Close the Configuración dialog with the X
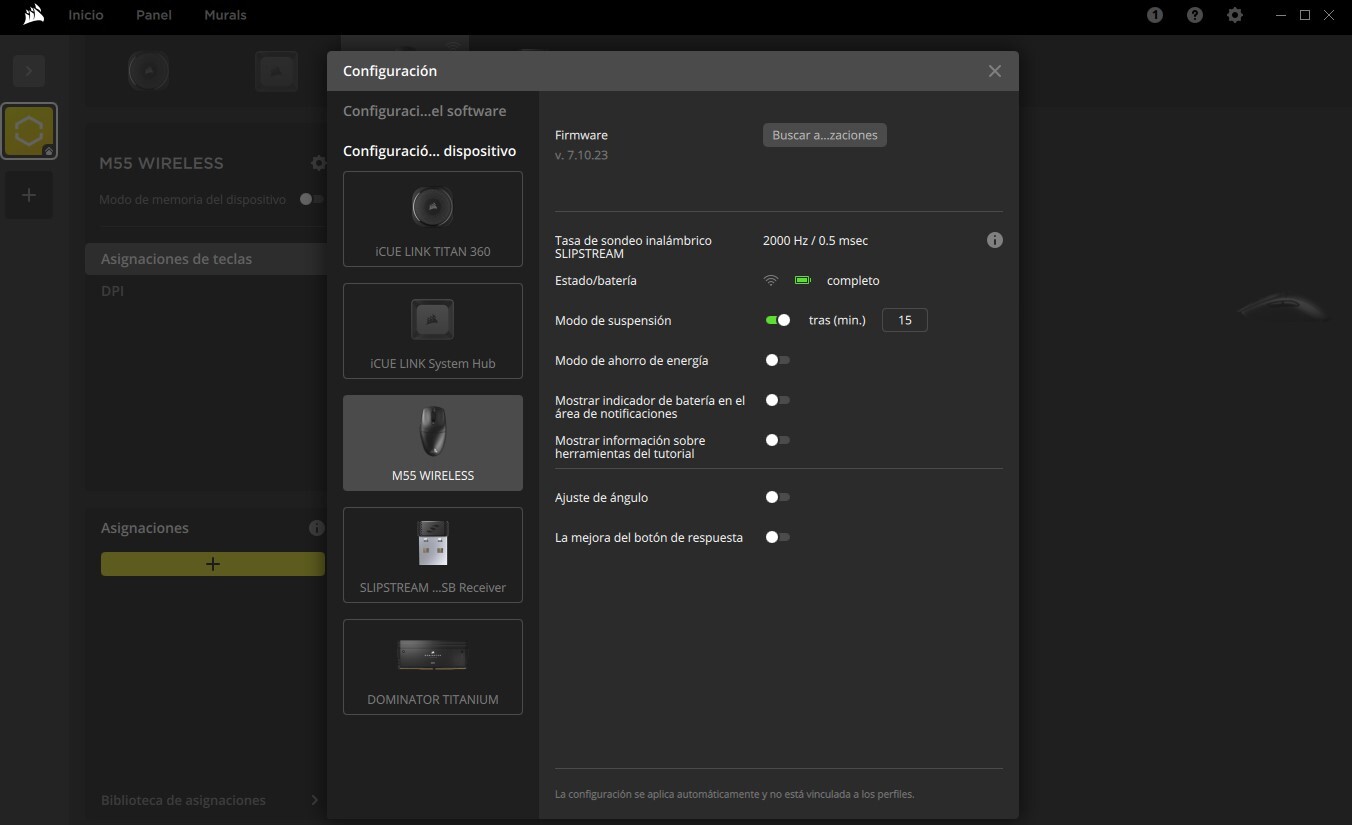 point(994,71)
